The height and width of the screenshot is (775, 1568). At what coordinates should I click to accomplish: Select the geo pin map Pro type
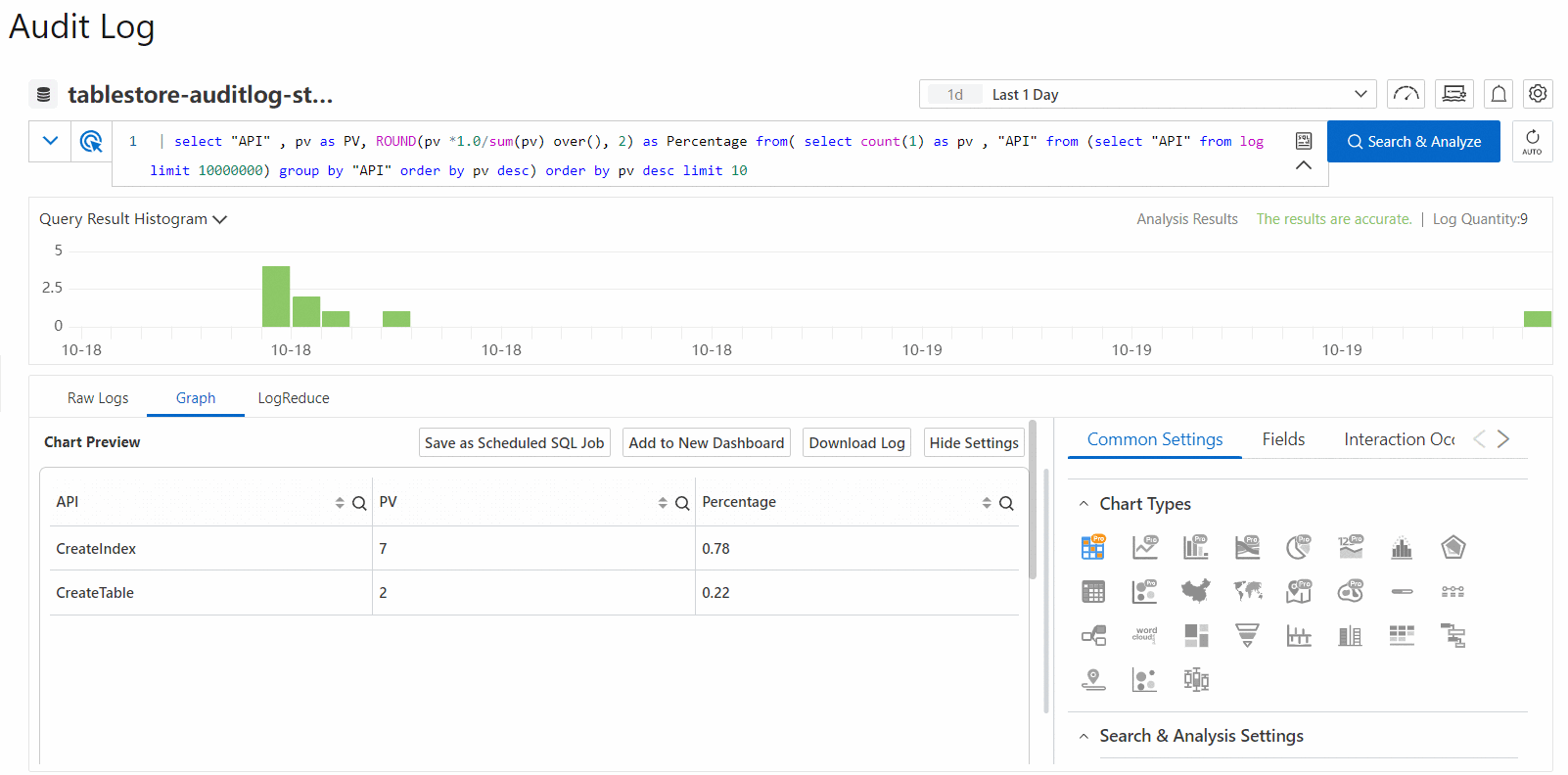click(x=1299, y=591)
